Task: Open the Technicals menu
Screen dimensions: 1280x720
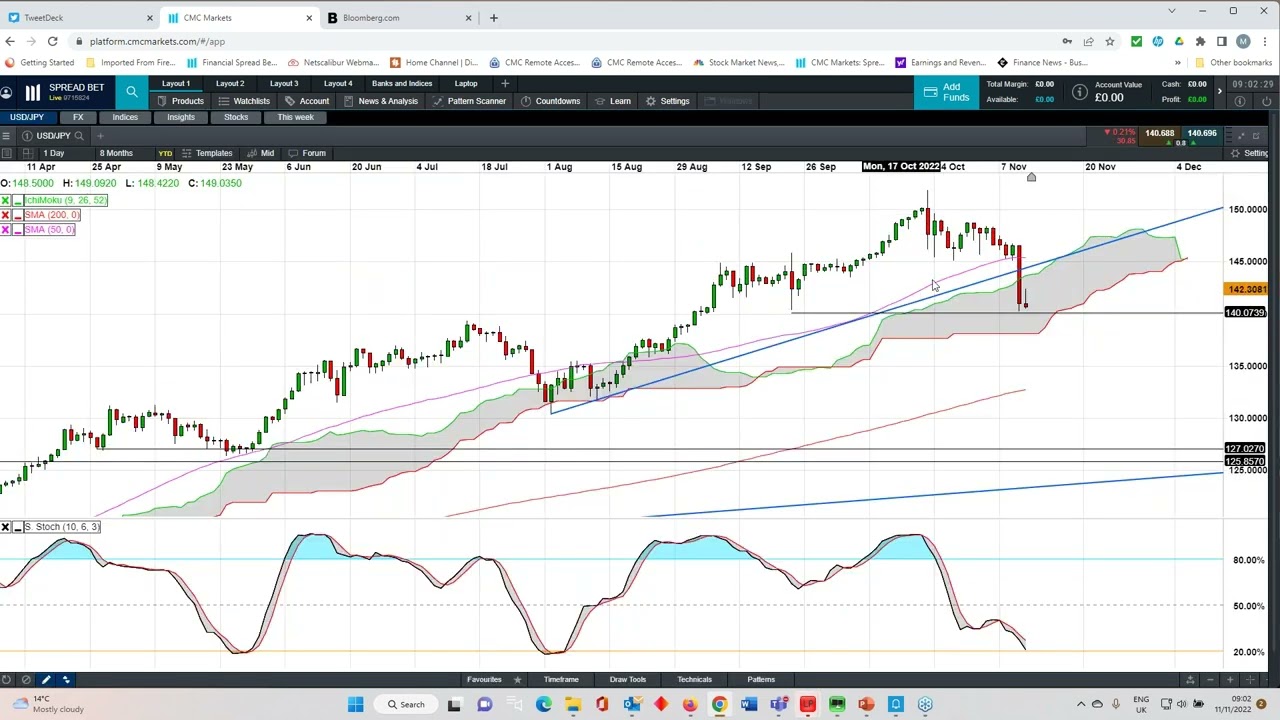Action: click(694, 680)
